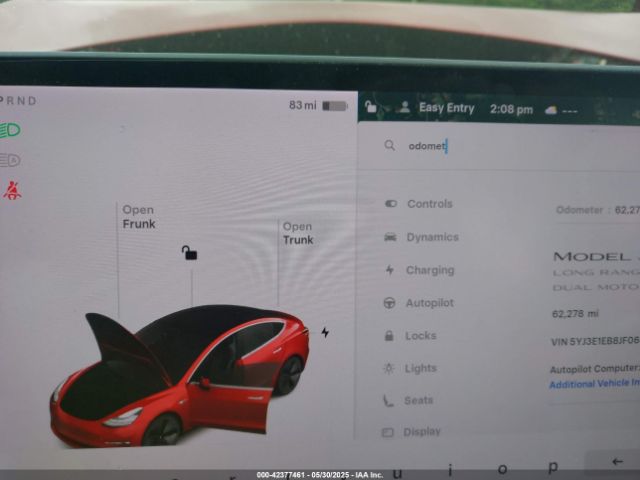Tap the Dynamics car icon
The width and height of the screenshot is (640, 480).
tap(390, 237)
